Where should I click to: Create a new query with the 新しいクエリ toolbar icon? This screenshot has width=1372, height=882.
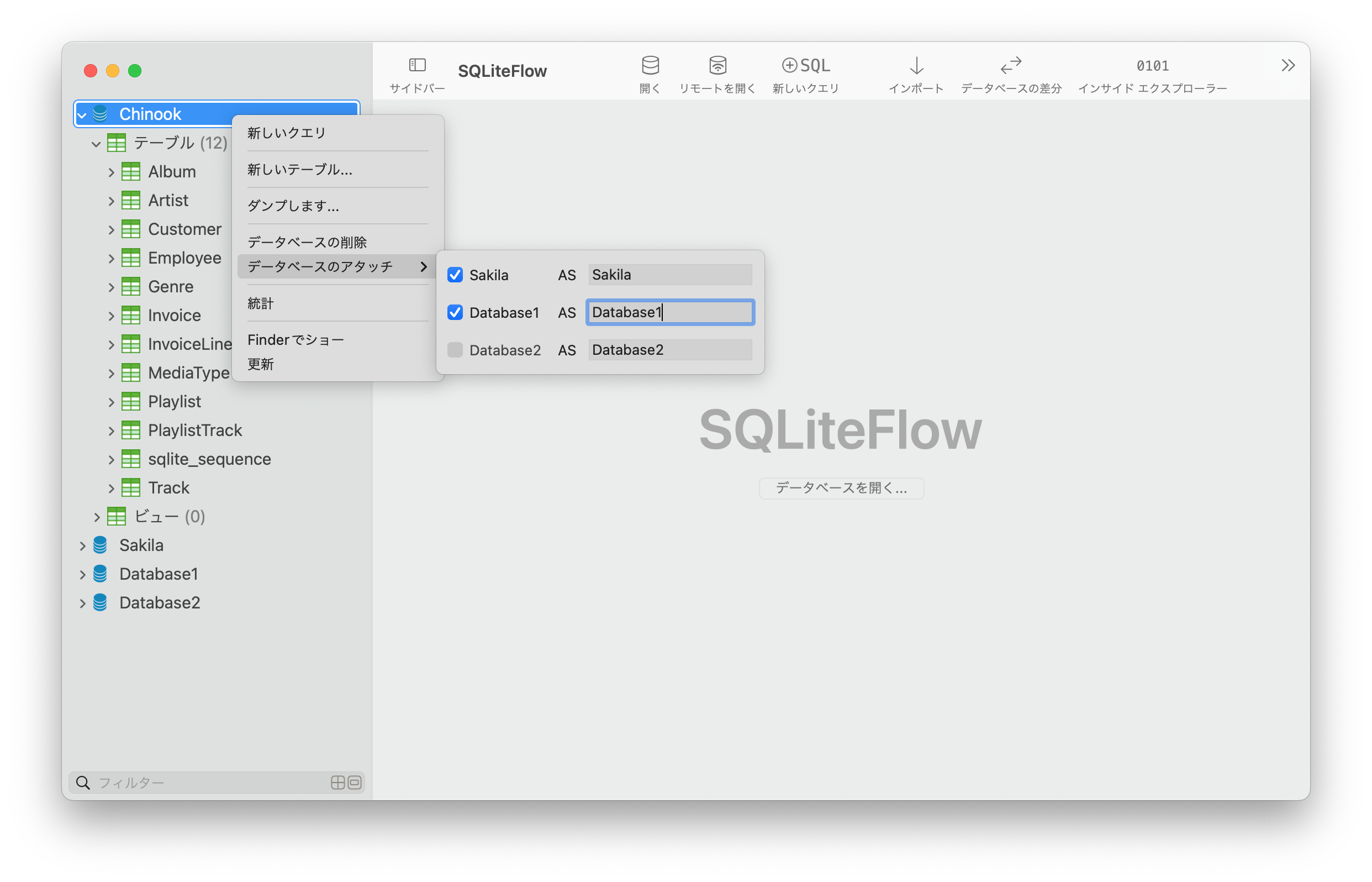(x=806, y=65)
